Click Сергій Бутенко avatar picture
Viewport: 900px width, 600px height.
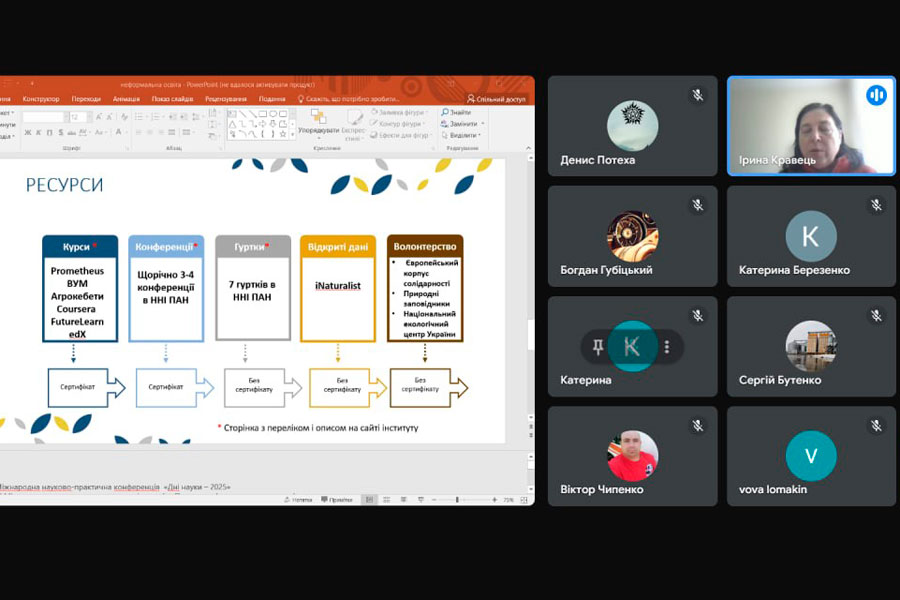811,346
